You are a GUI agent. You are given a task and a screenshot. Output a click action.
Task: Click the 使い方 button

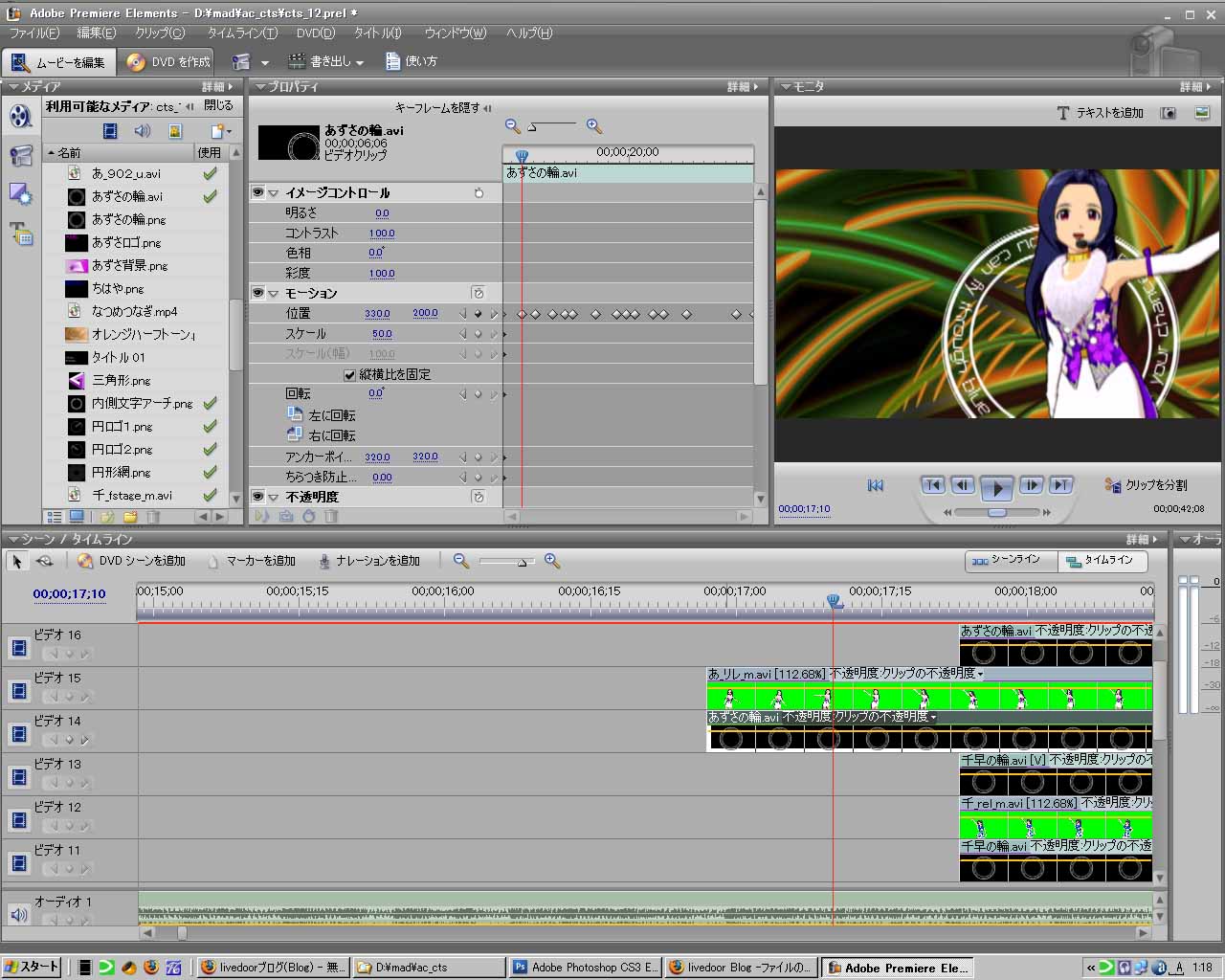pos(412,61)
